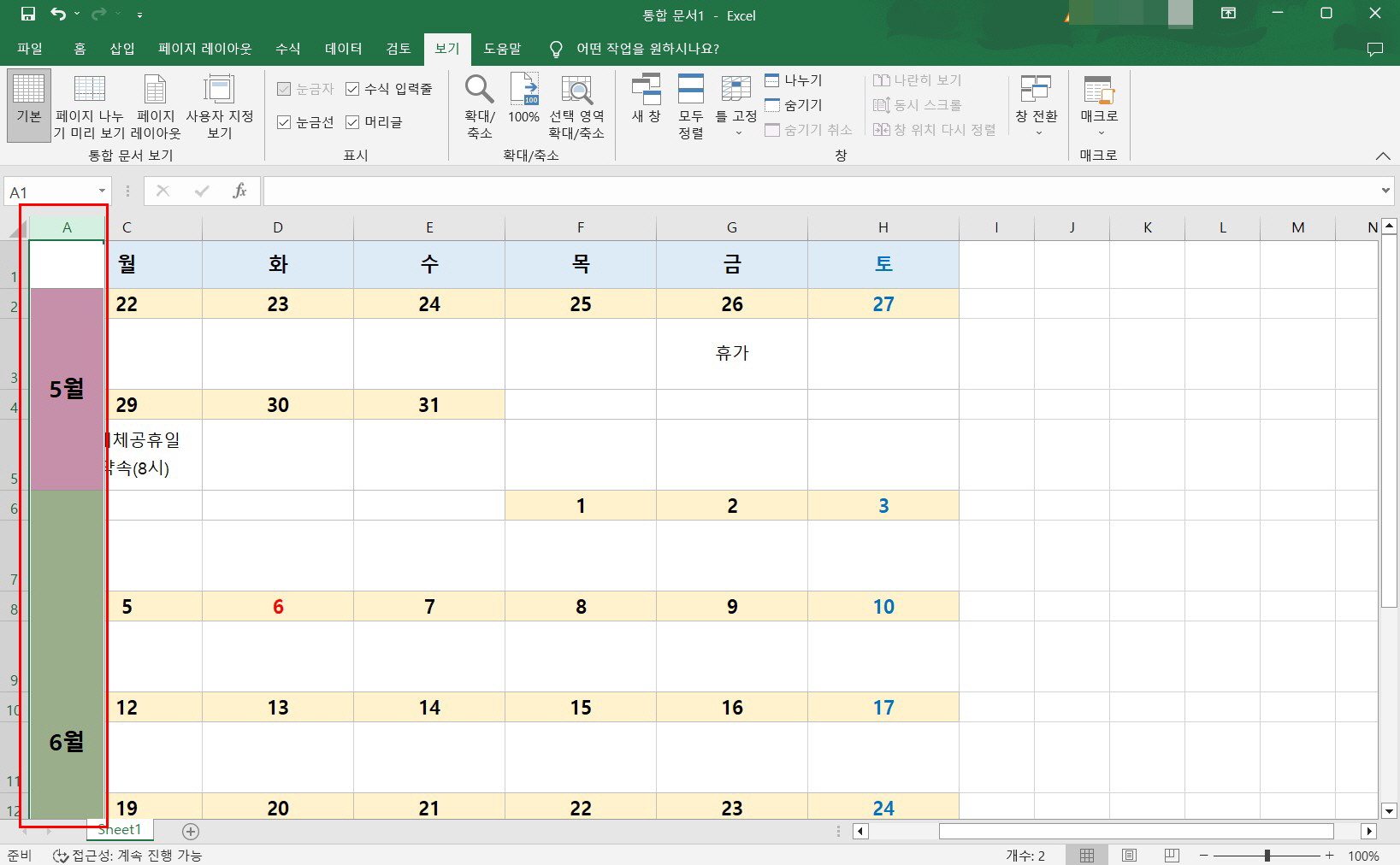
Task: Click Normal view icon in status bar
Action: [1087, 855]
